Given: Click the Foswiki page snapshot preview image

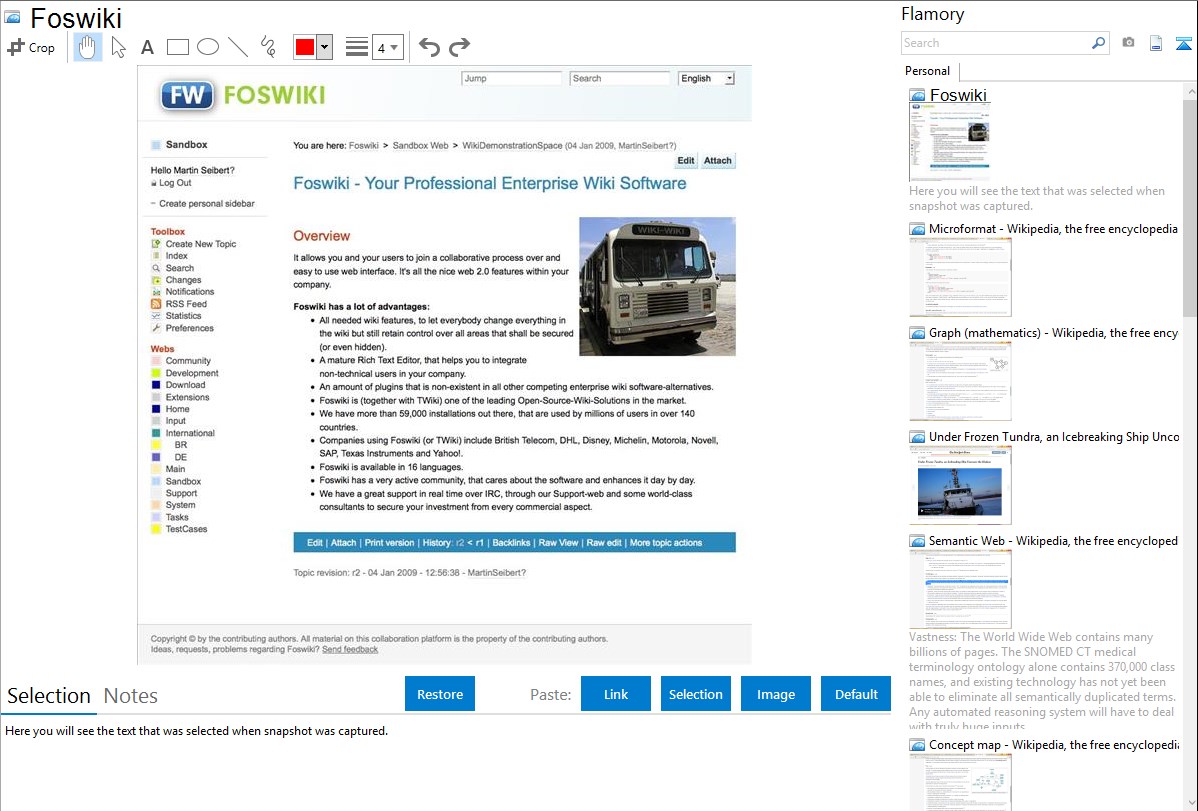Looking at the screenshot, I should 445,365.
